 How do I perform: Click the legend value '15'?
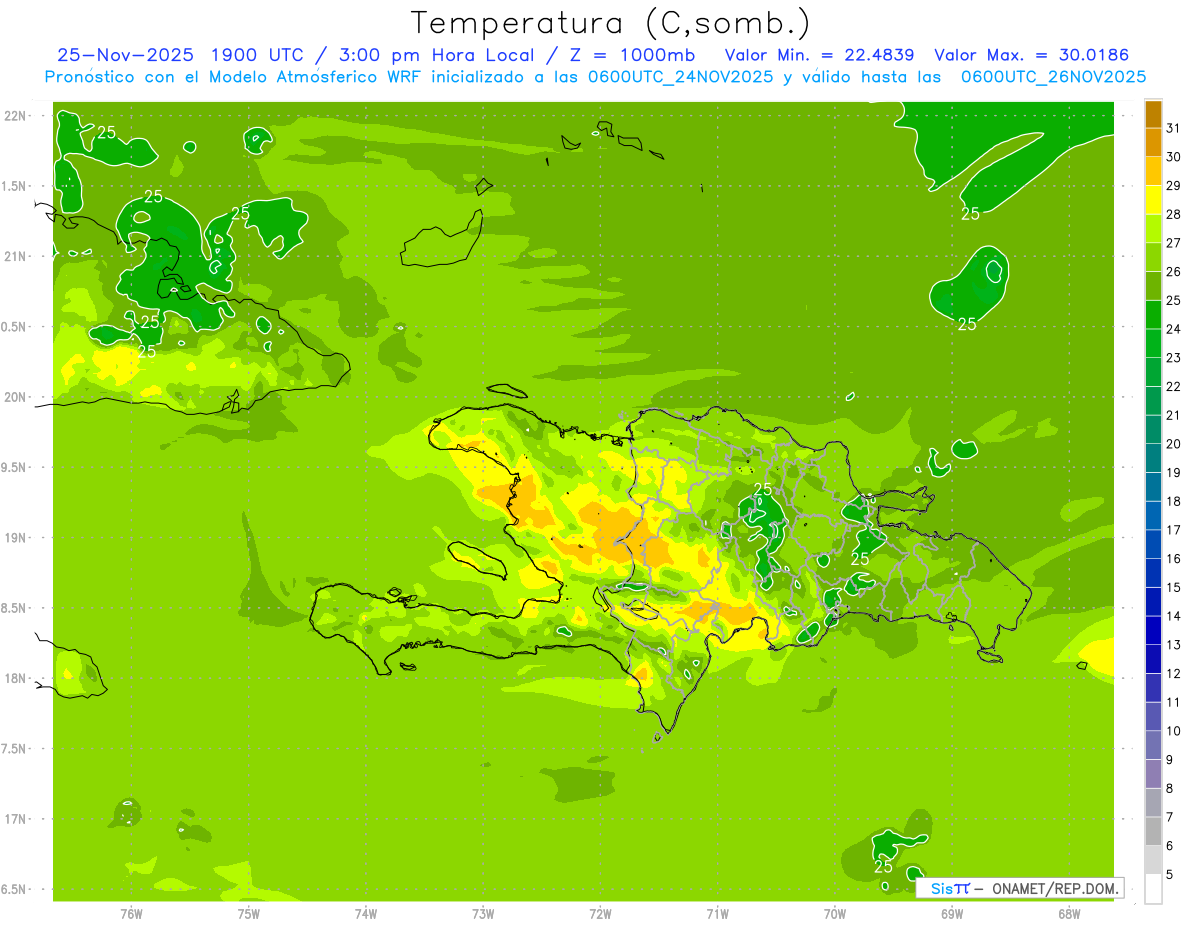click(1174, 587)
